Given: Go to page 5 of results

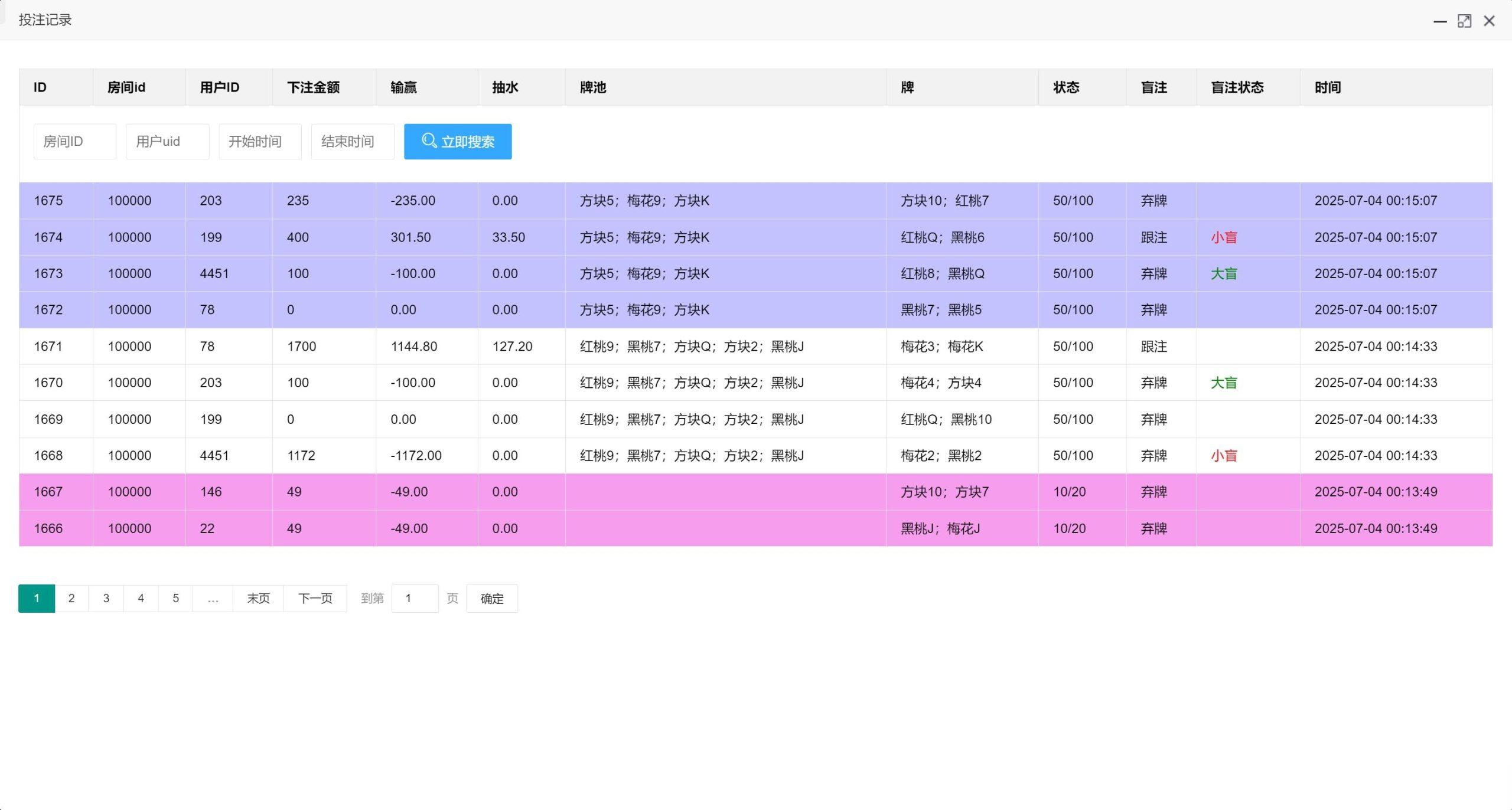Looking at the screenshot, I should click(x=175, y=598).
